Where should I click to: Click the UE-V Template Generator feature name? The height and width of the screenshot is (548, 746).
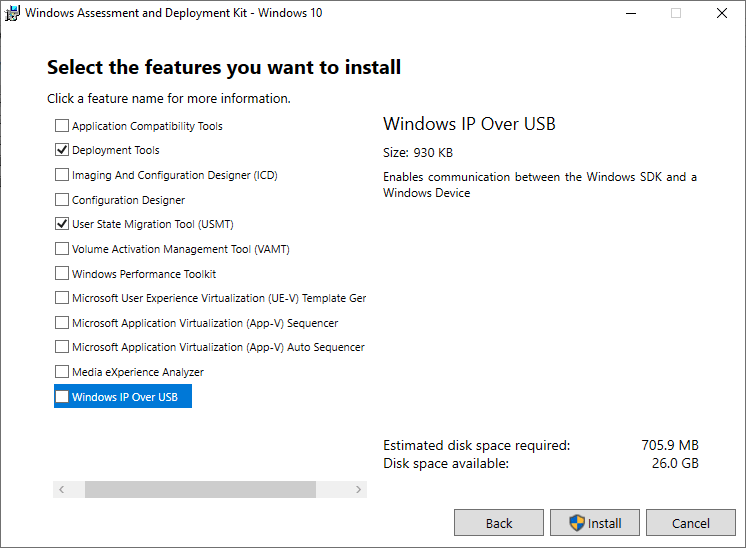[x=218, y=298]
